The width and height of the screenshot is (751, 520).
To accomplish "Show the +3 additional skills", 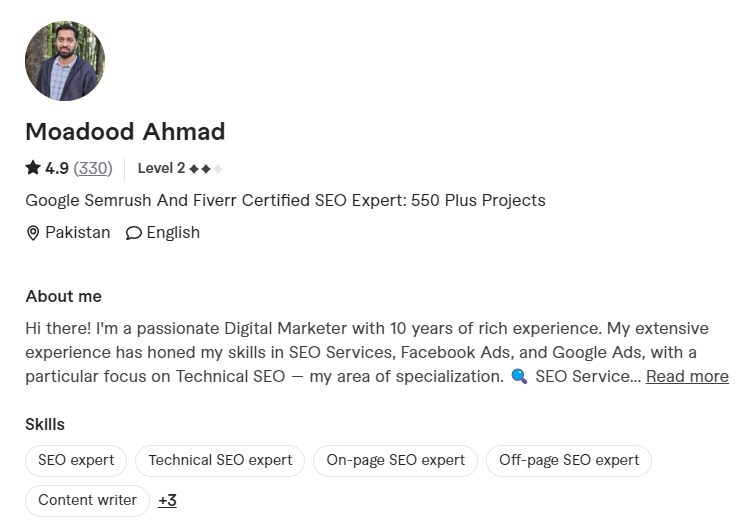I will pos(167,501).
